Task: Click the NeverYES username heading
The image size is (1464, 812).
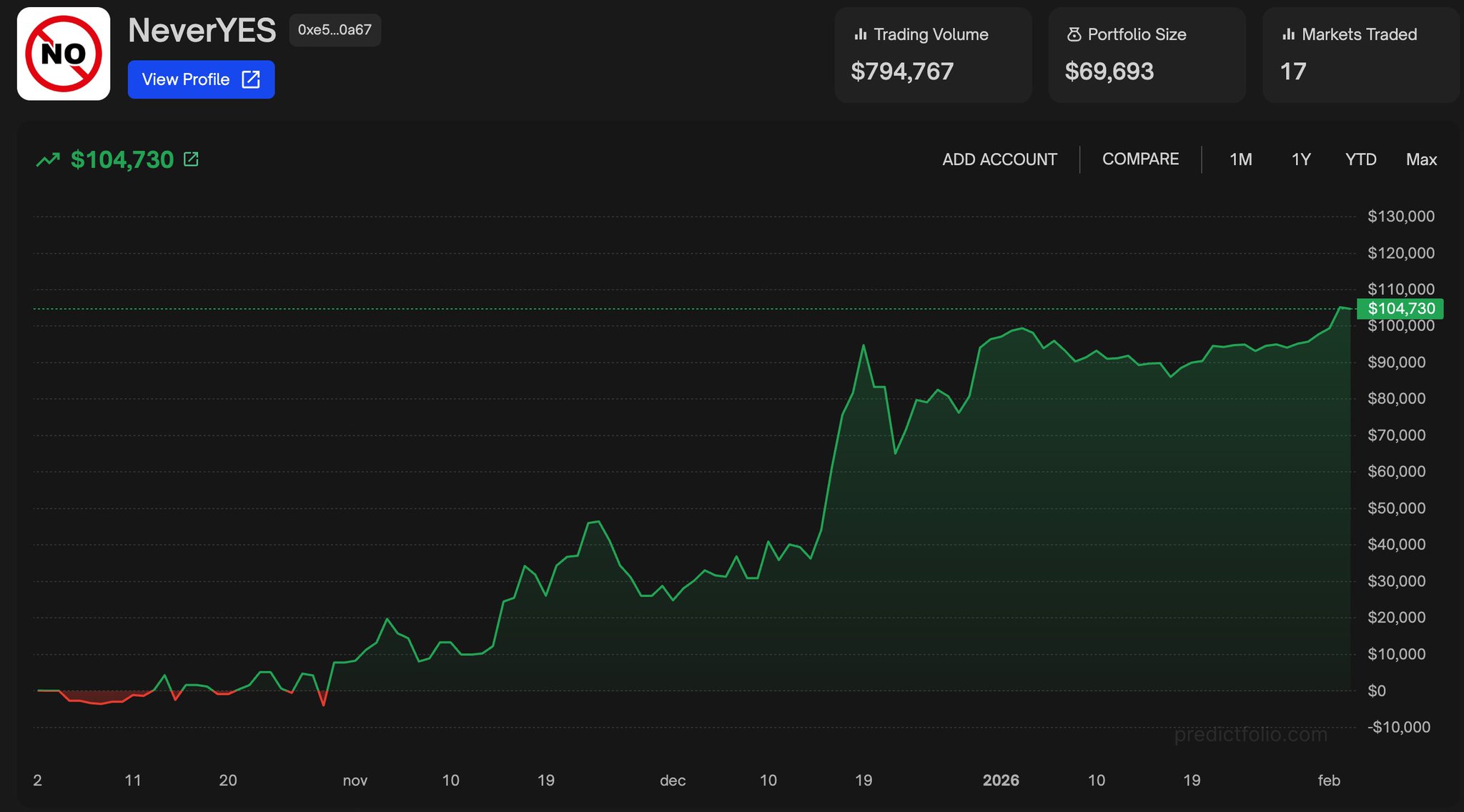Action: (x=202, y=30)
